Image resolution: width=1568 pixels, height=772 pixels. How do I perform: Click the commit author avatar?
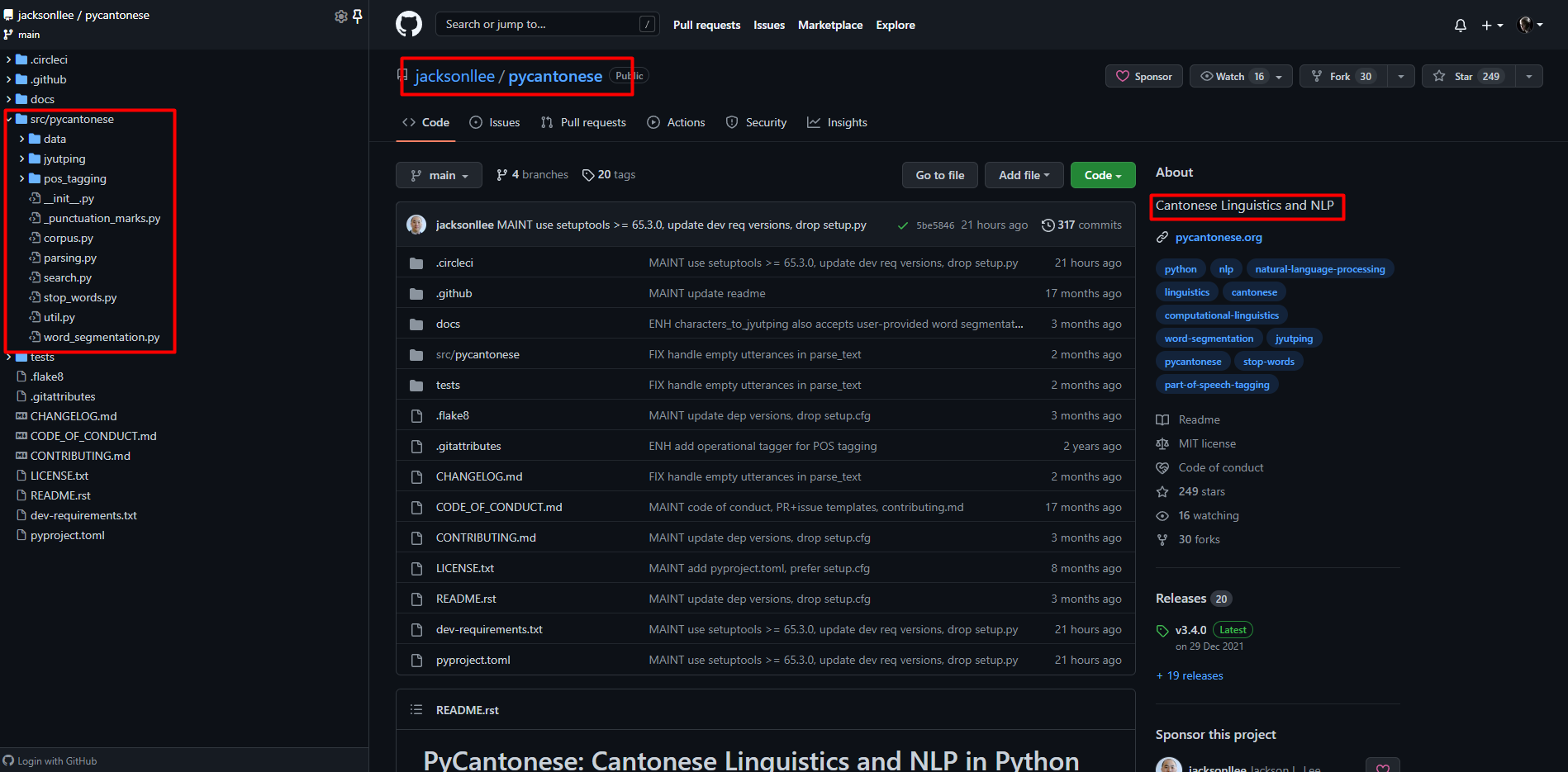[x=417, y=225]
